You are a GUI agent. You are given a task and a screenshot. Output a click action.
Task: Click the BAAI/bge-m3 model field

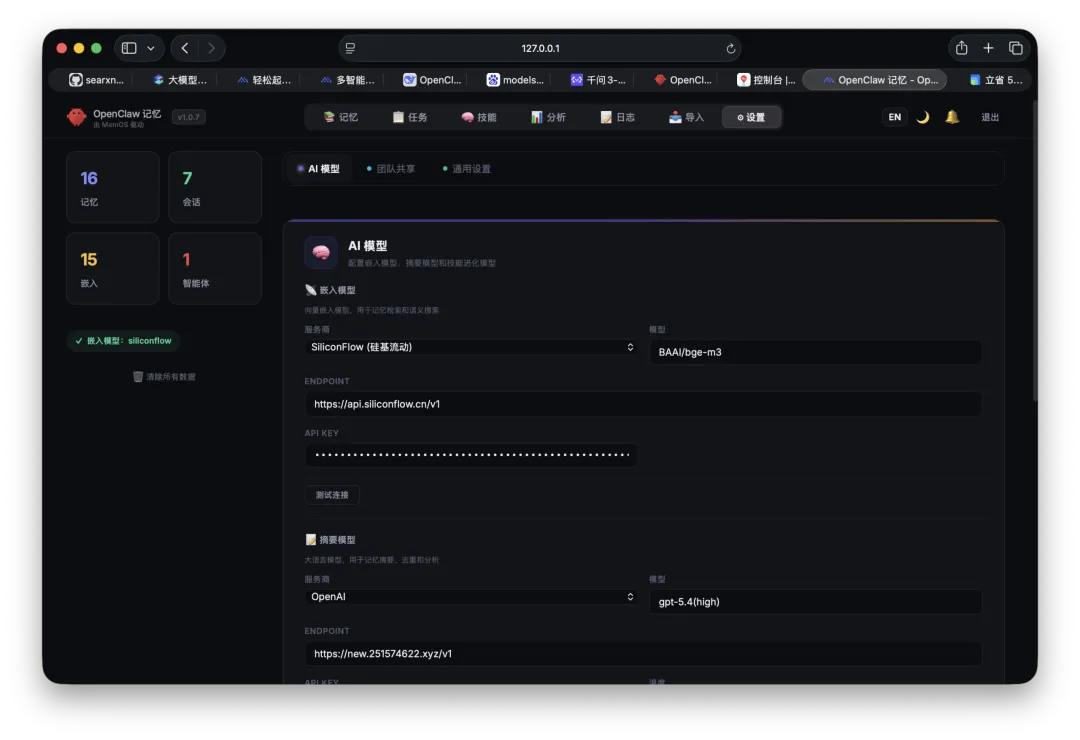pos(816,352)
